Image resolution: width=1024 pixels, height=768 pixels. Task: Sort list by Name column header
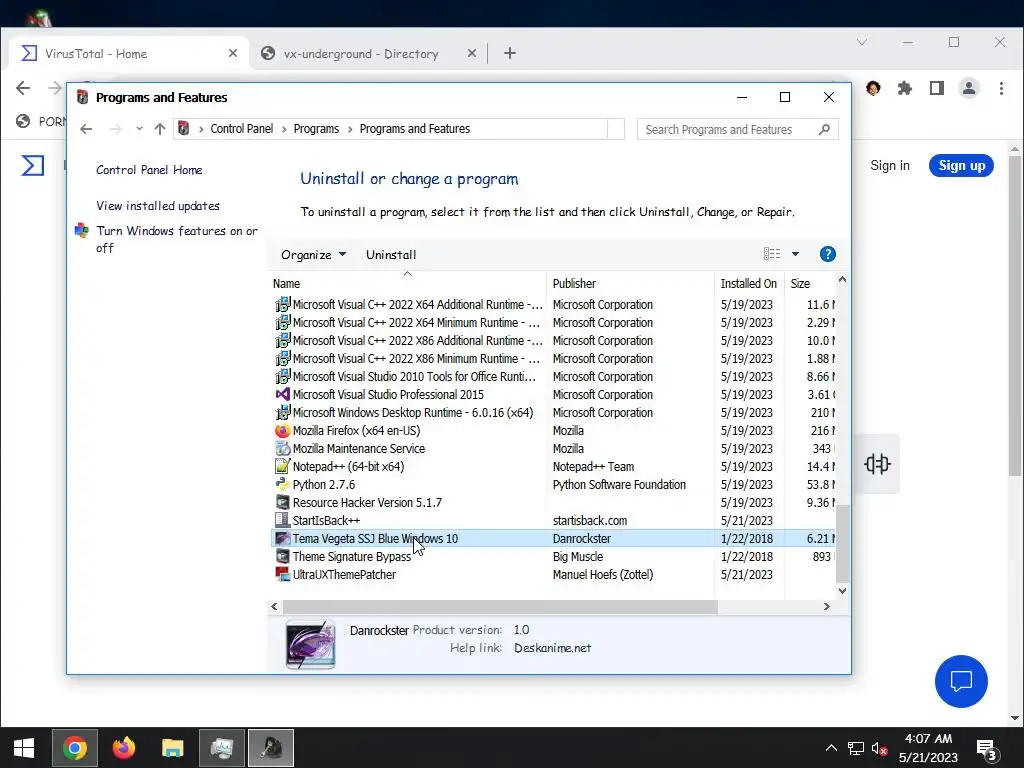point(286,283)
